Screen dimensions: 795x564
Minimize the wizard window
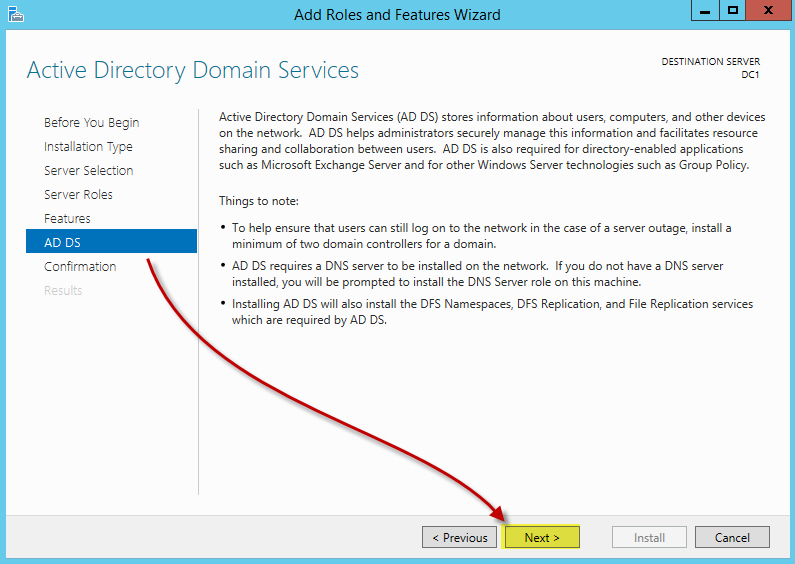[x=705, y=10]
